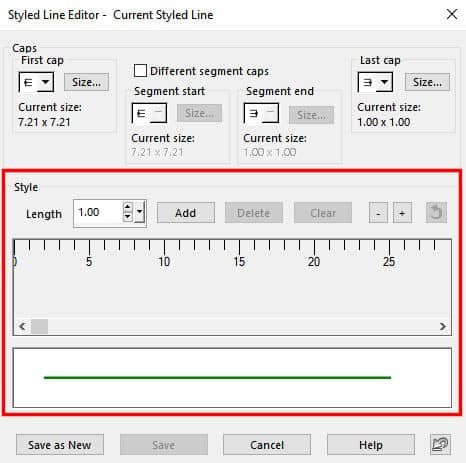466x463 pixels.
Task: Expand the Length value dropdown arrow
Action: click(140, 212)
